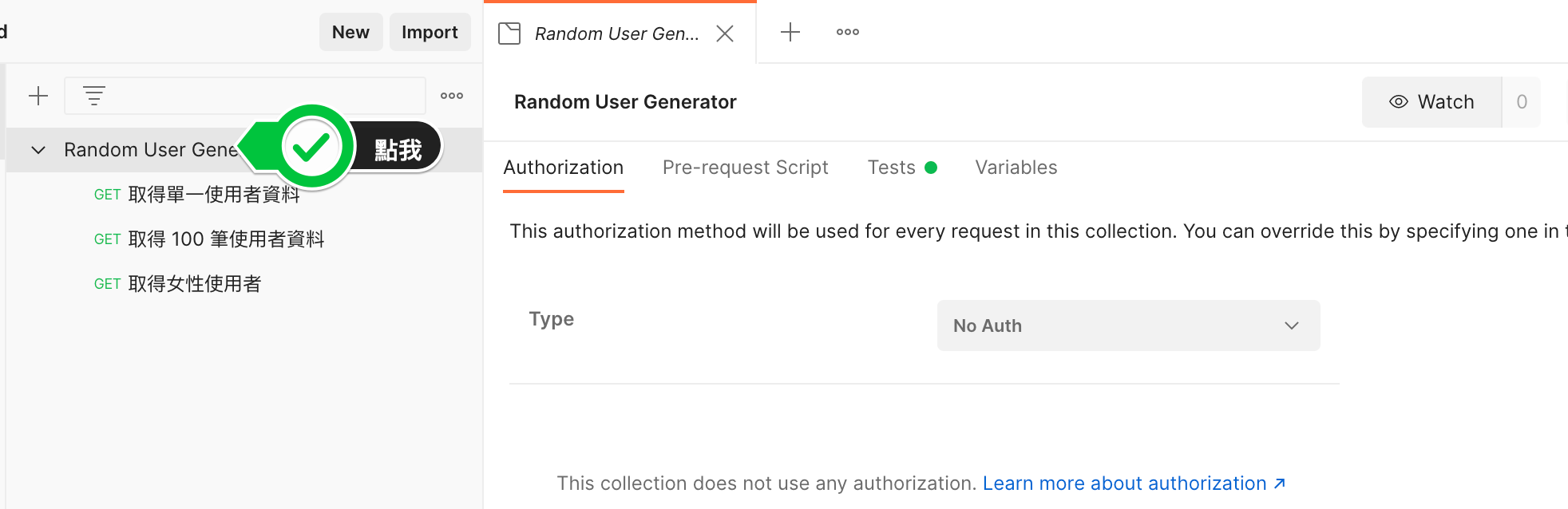Click the green checkmark badge
The width and height of the screenshot is (1568, 509).
coord(311,148)
